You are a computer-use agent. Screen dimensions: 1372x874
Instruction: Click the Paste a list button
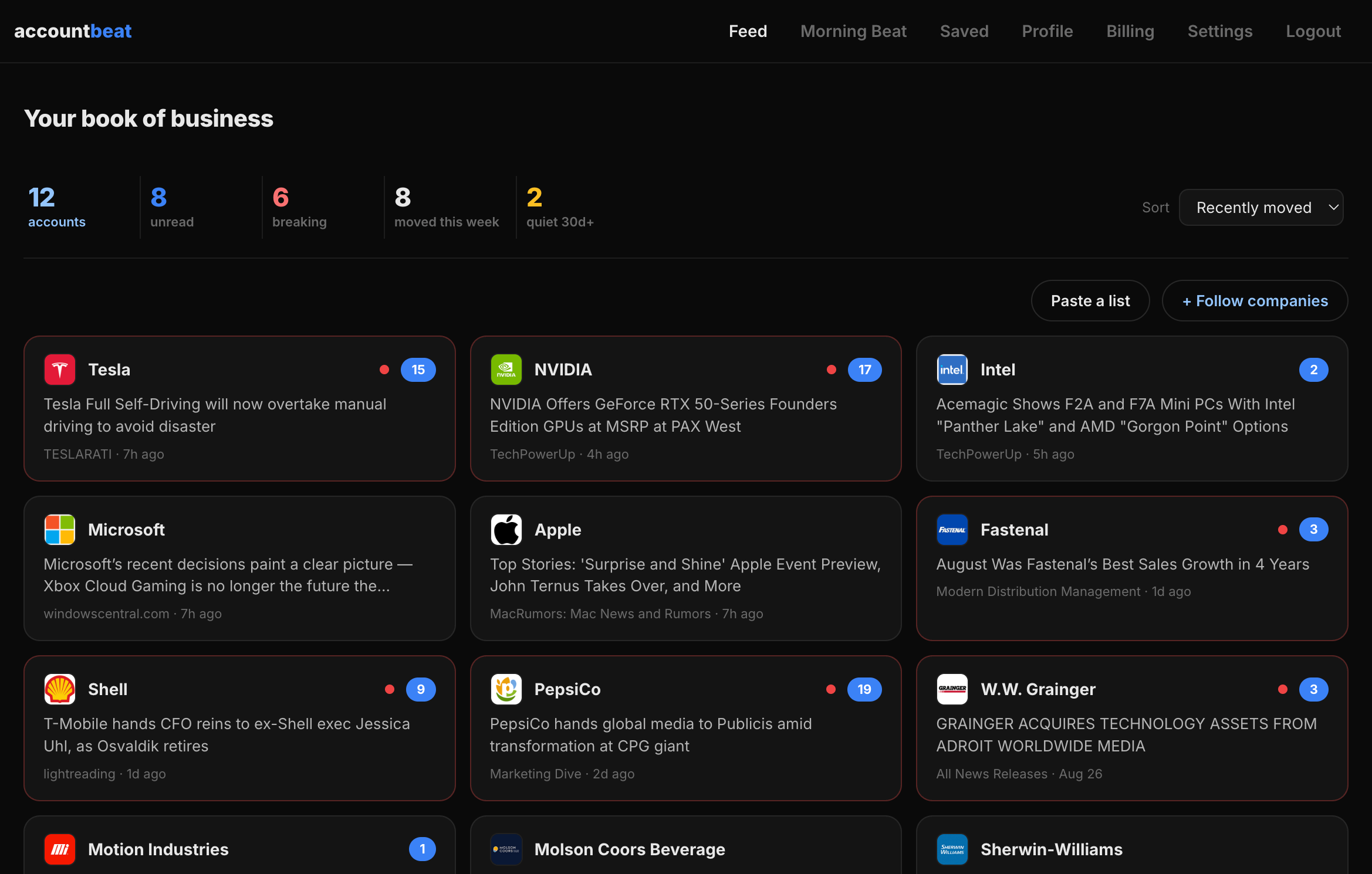click(1090, 301)
